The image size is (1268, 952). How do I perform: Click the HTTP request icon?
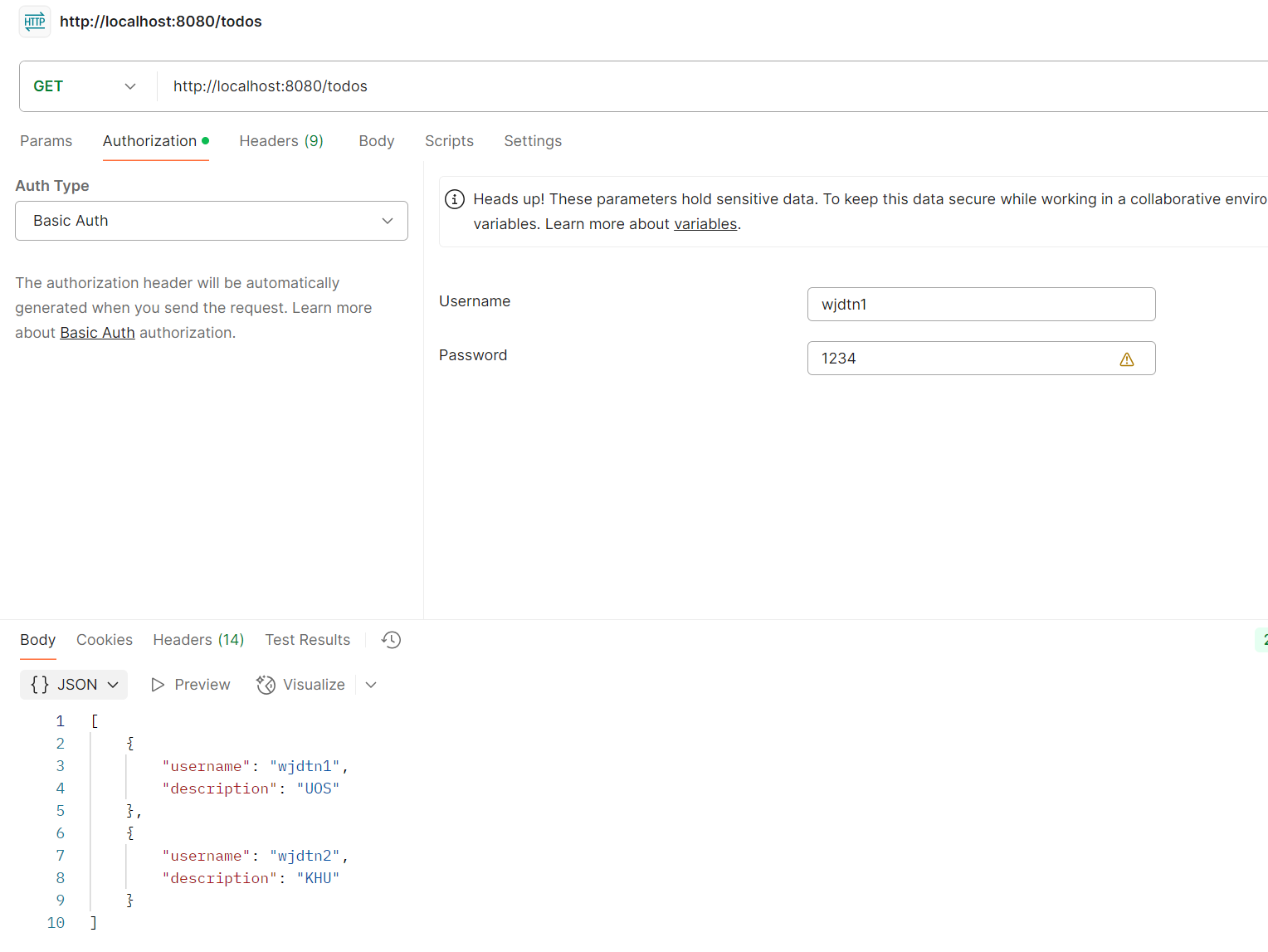tap(35, 22)
